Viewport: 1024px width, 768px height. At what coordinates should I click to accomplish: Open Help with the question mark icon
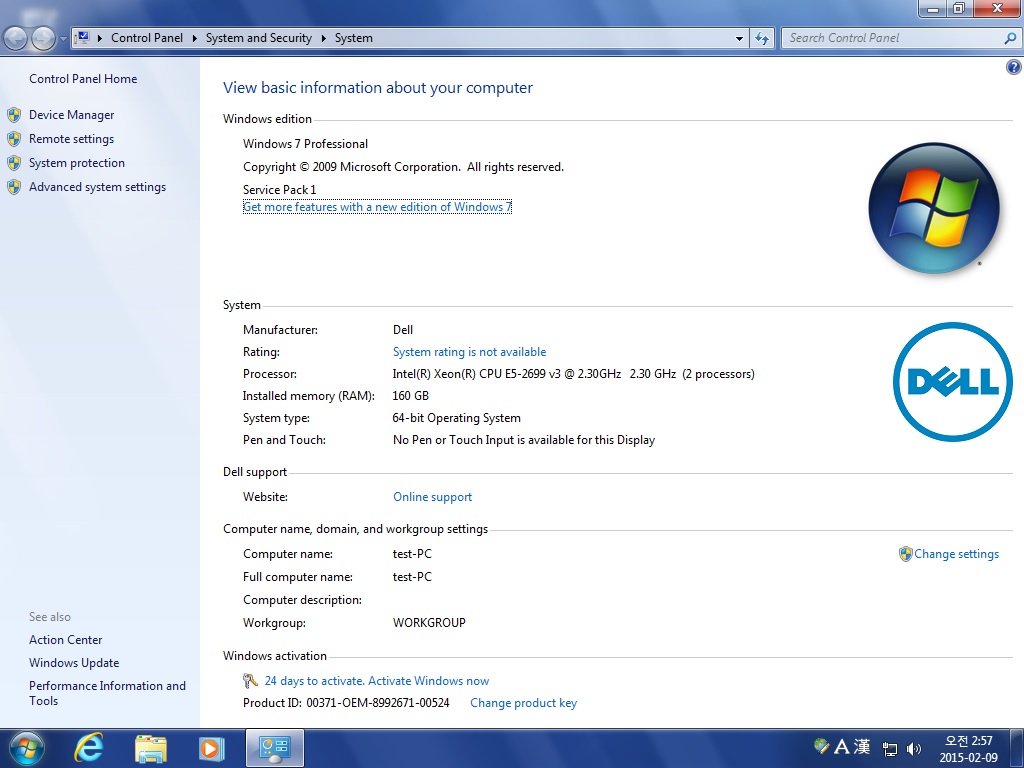coord(1014,67)
